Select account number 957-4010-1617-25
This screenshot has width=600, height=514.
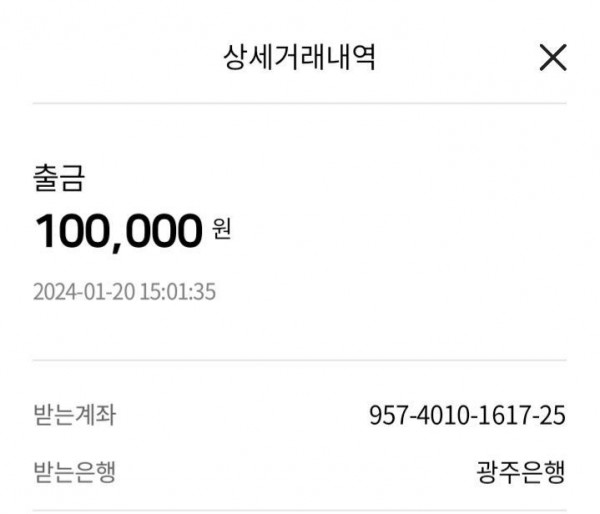(467, 414)
